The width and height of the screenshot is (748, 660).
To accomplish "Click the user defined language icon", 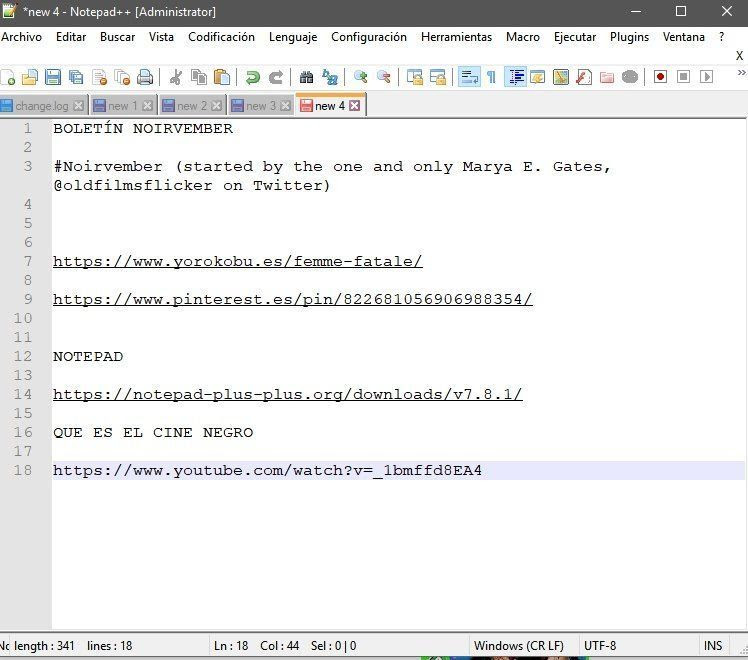I will [538, 77].
